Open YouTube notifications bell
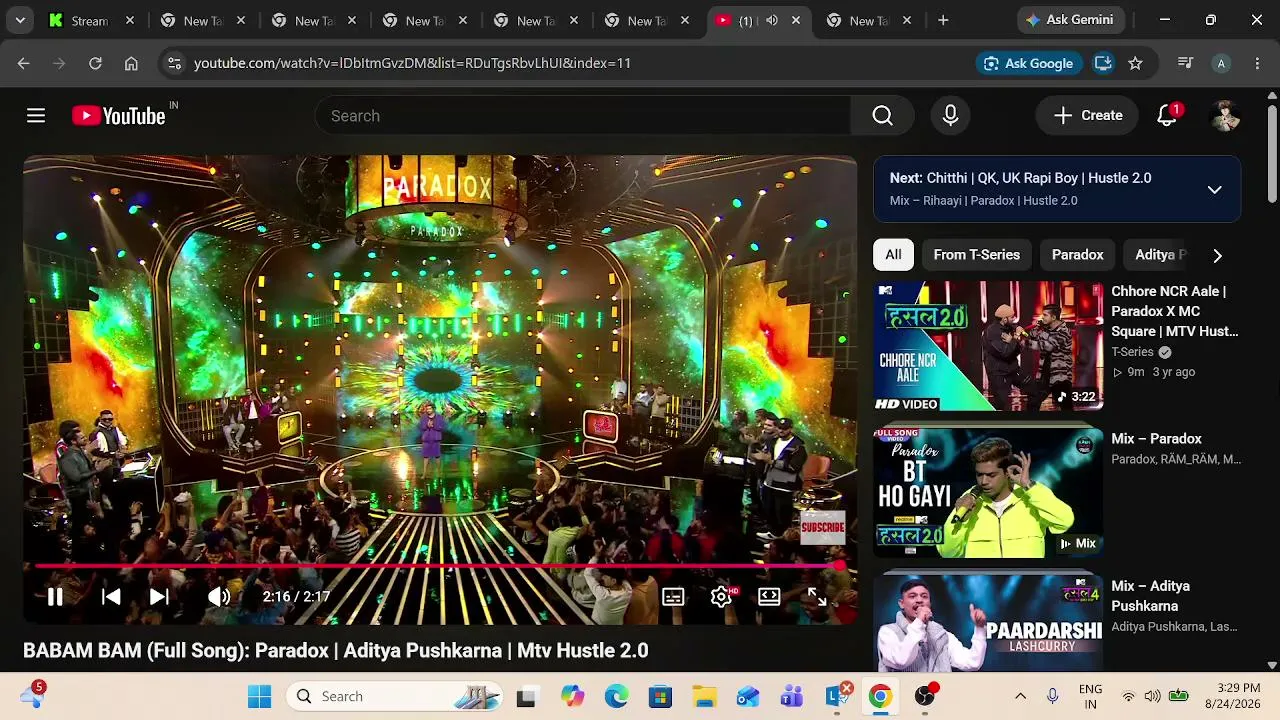The image size is (1280, 720). [1167, 116]
